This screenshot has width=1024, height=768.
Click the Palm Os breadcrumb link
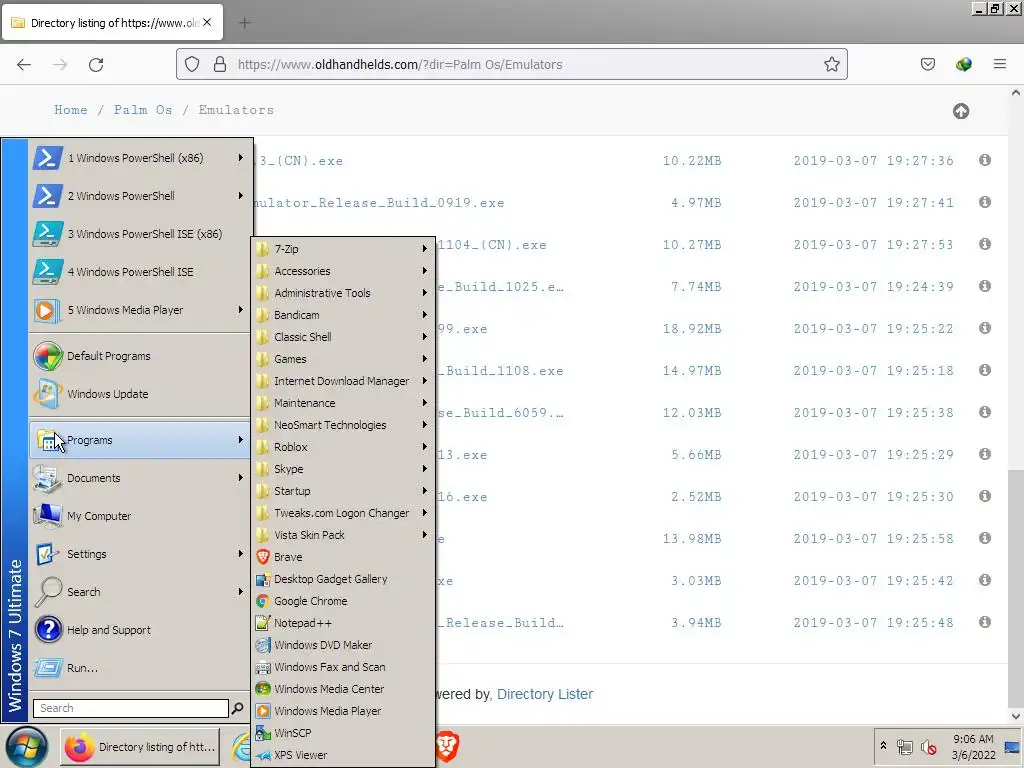[x=143, y=110]
